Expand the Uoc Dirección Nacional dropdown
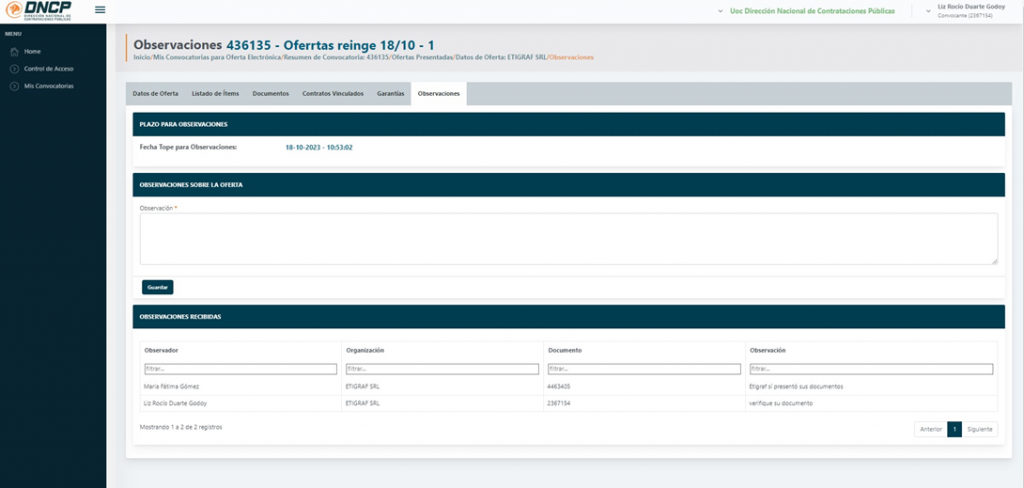 pos(806,11)
